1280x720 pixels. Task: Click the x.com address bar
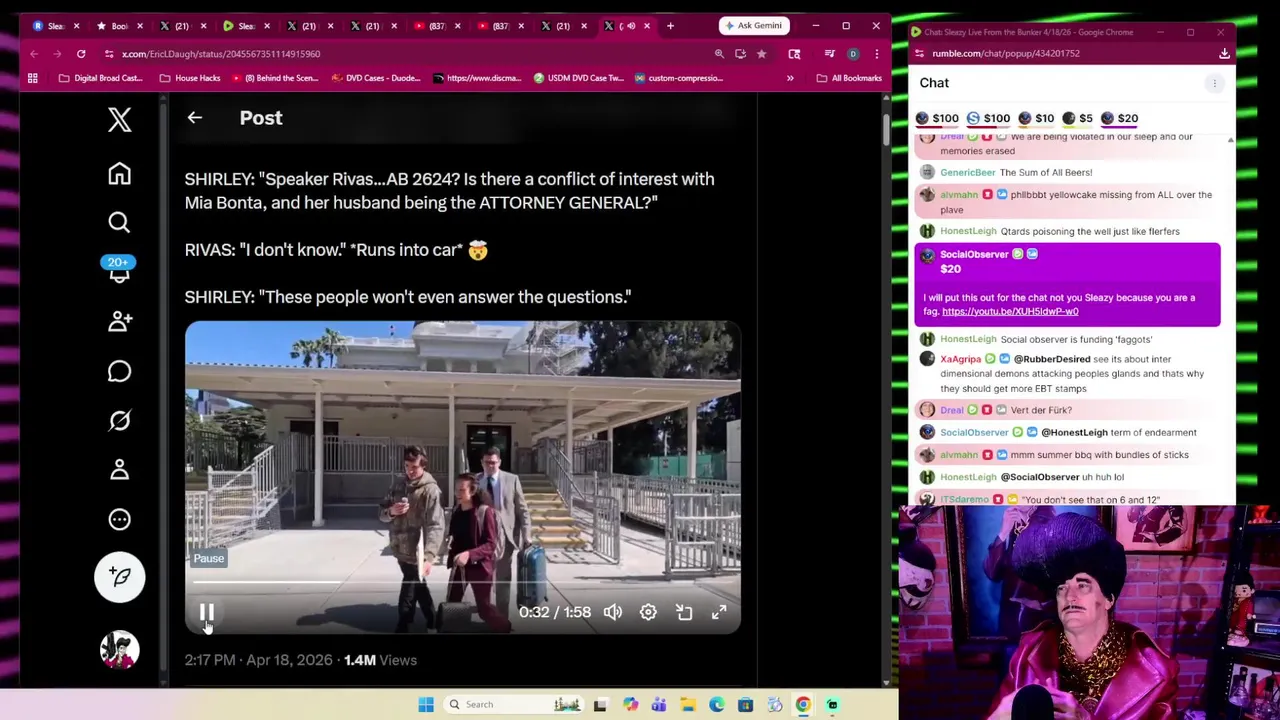coord(400,54)
